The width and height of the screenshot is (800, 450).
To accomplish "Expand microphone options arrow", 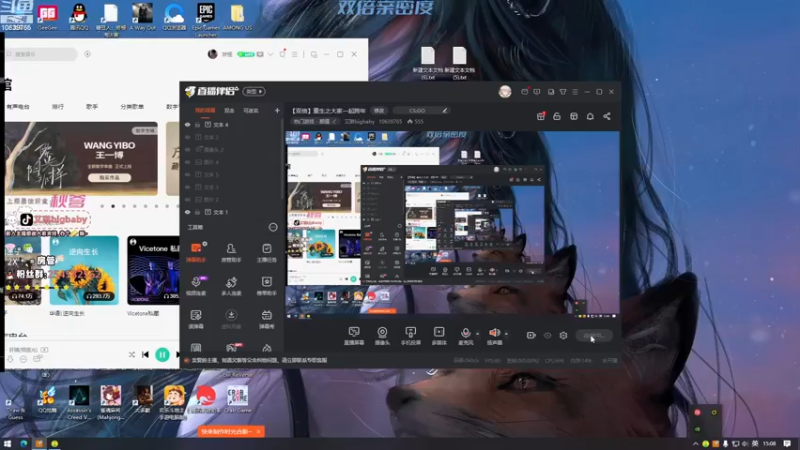I will point(478,334).
